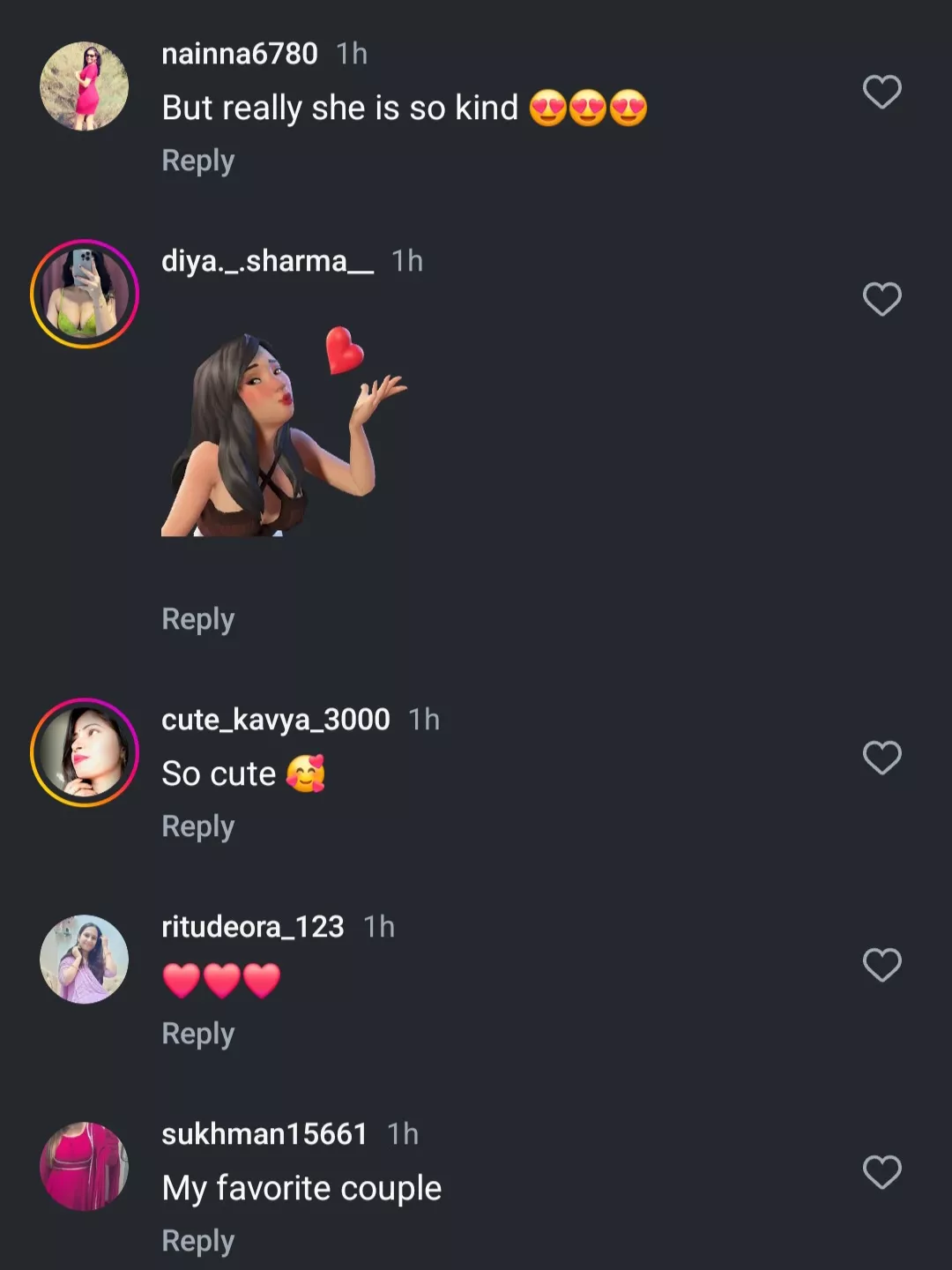View diya._.sharma__'s story from avatar
The image size is (952, 1270).
pyautogui.click(x=85, y=294)
